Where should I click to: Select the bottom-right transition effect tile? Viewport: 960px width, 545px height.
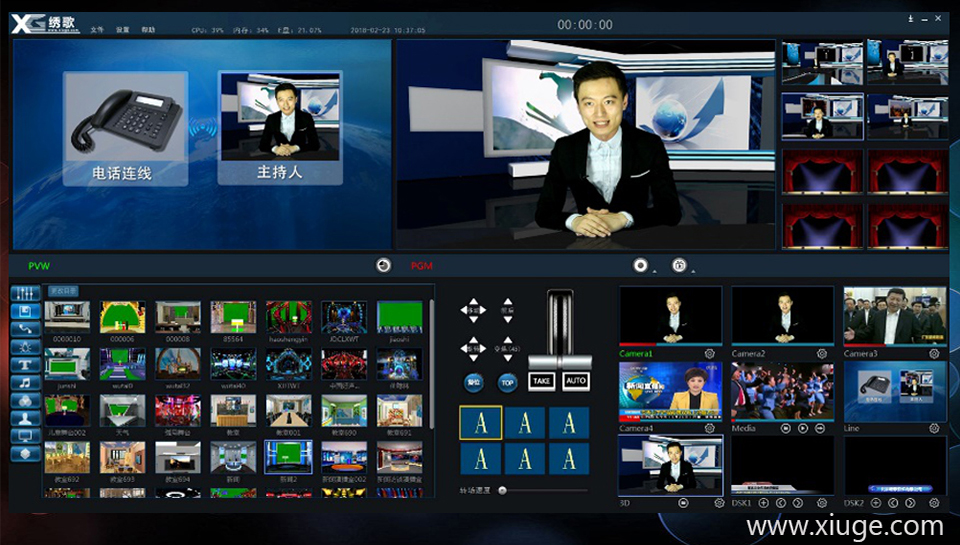click(569, 459)
